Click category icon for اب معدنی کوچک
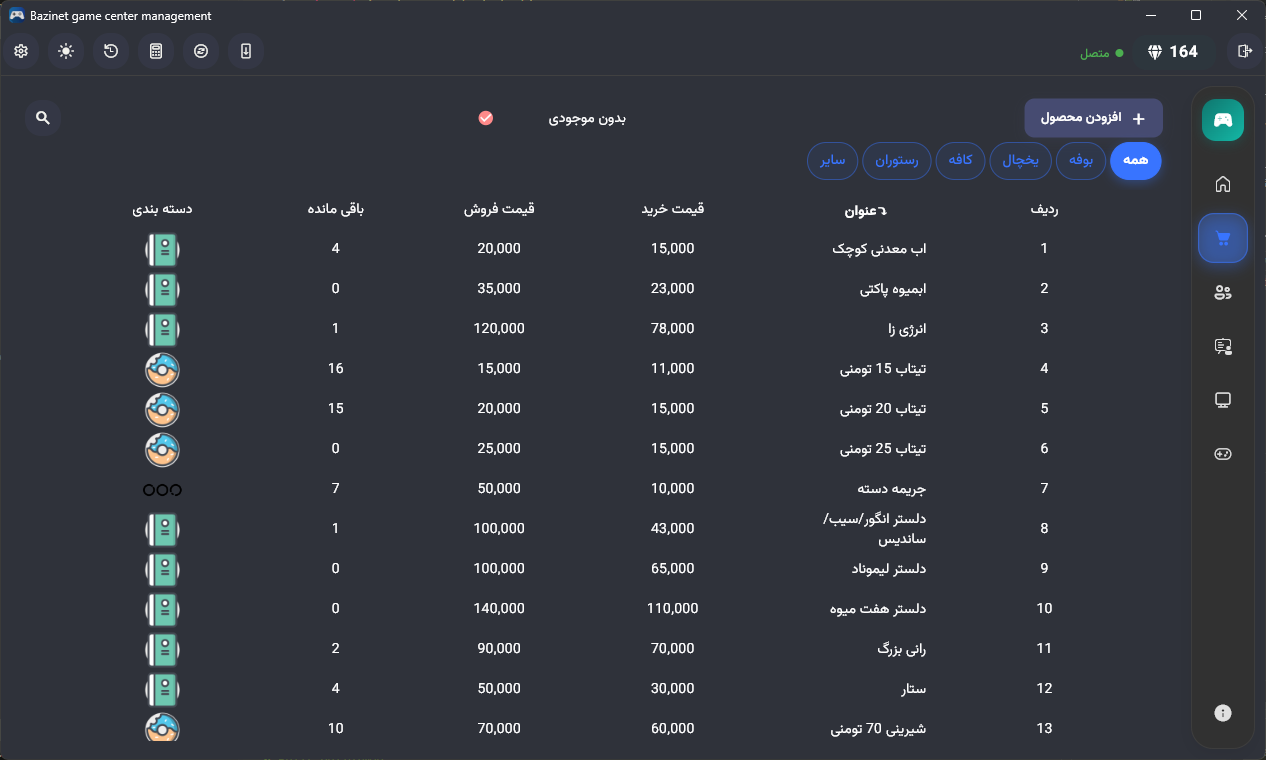The height and width of the screenshot is (760, 1266). (x=162, y=249)
